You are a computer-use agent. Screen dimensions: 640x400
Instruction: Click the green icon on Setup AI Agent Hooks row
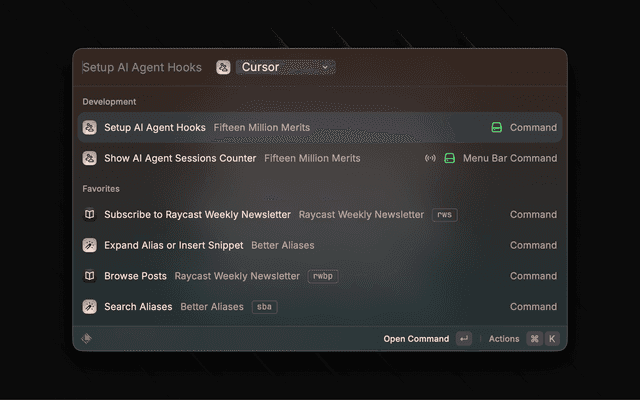pos(497,128)
